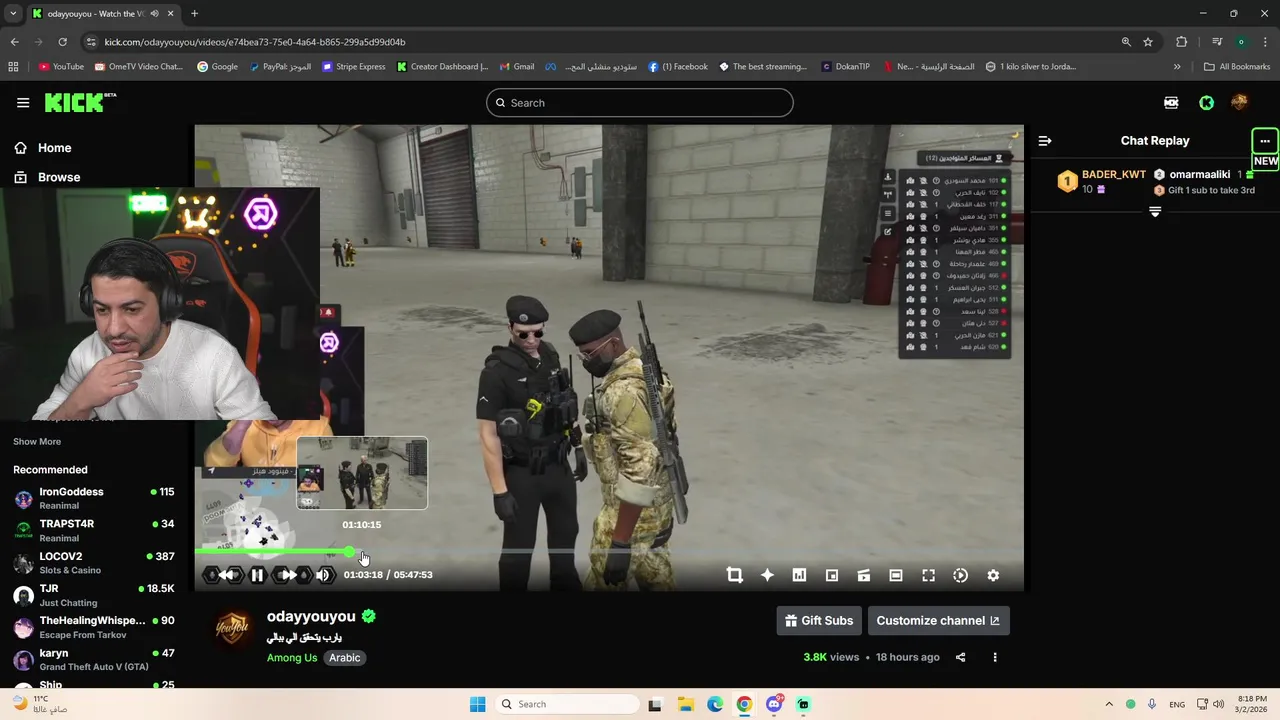Open Discord from taskbar

[774, 704]
